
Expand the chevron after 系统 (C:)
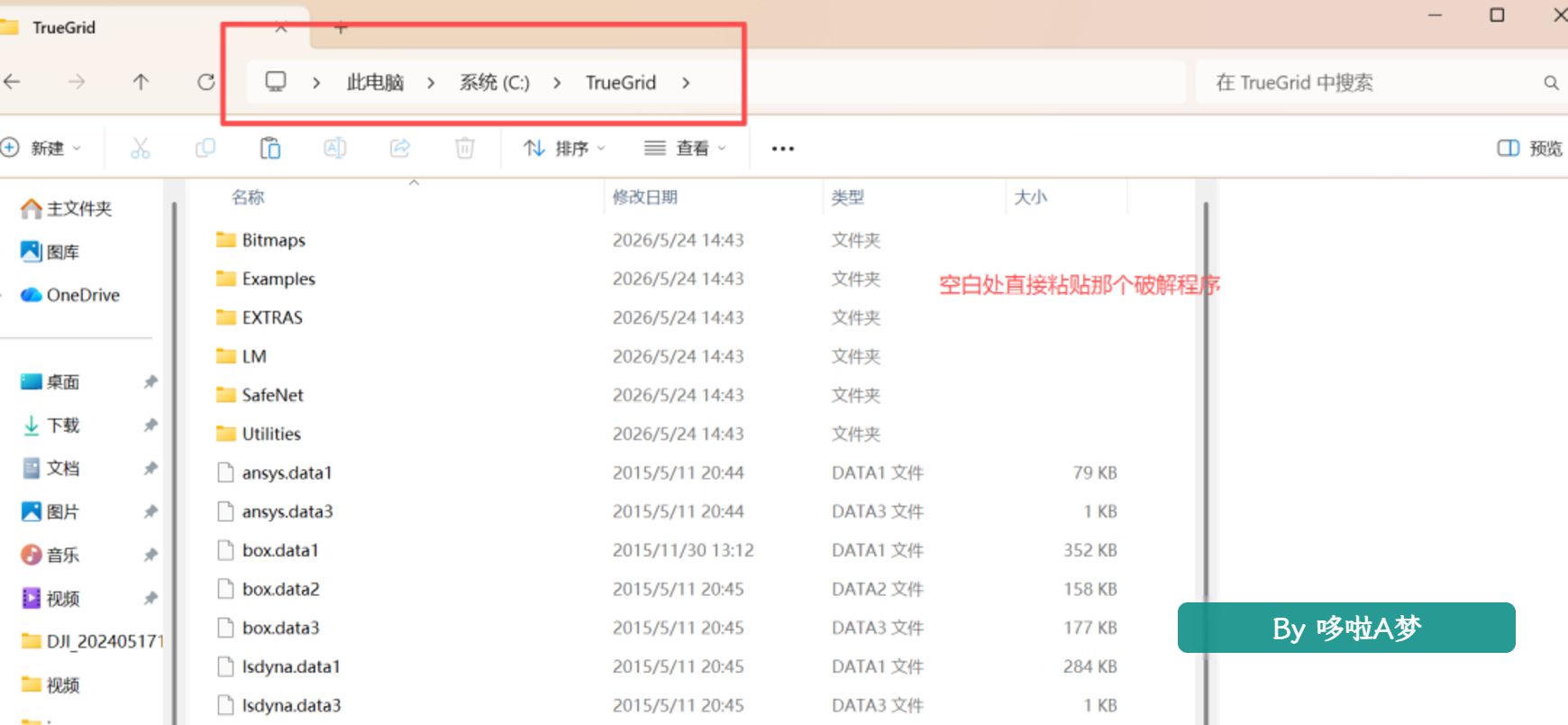pos(557,83)
